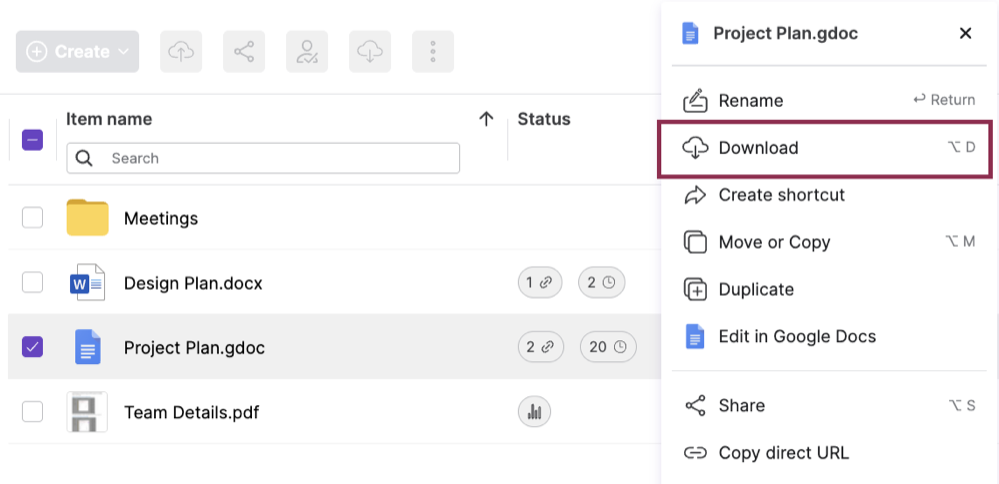Click the download cloud toolbar icon
999x484 pixels.
coord(370,51)
